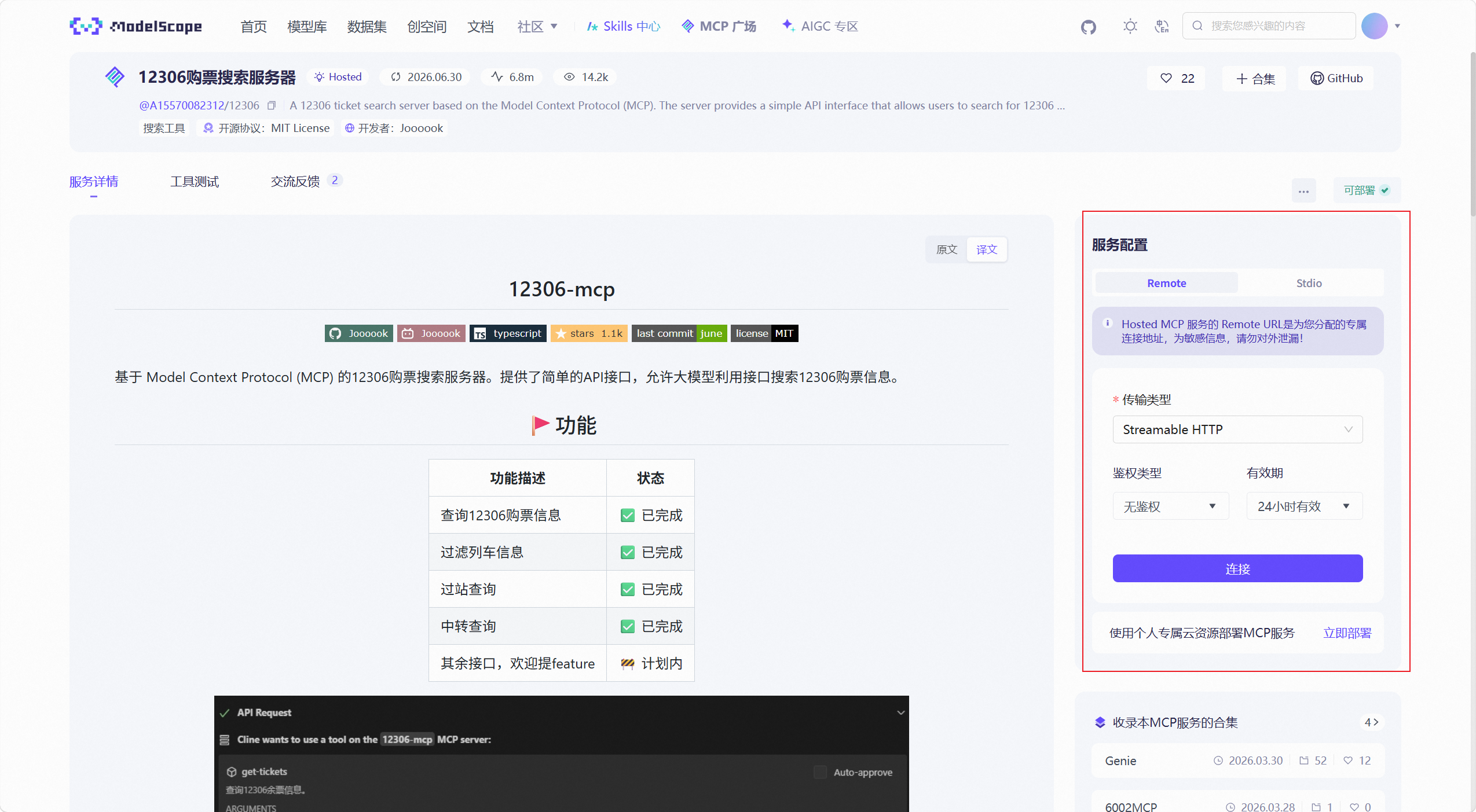Open the 鉴权类型 无鉴权 dropdown

point(1170,506)
